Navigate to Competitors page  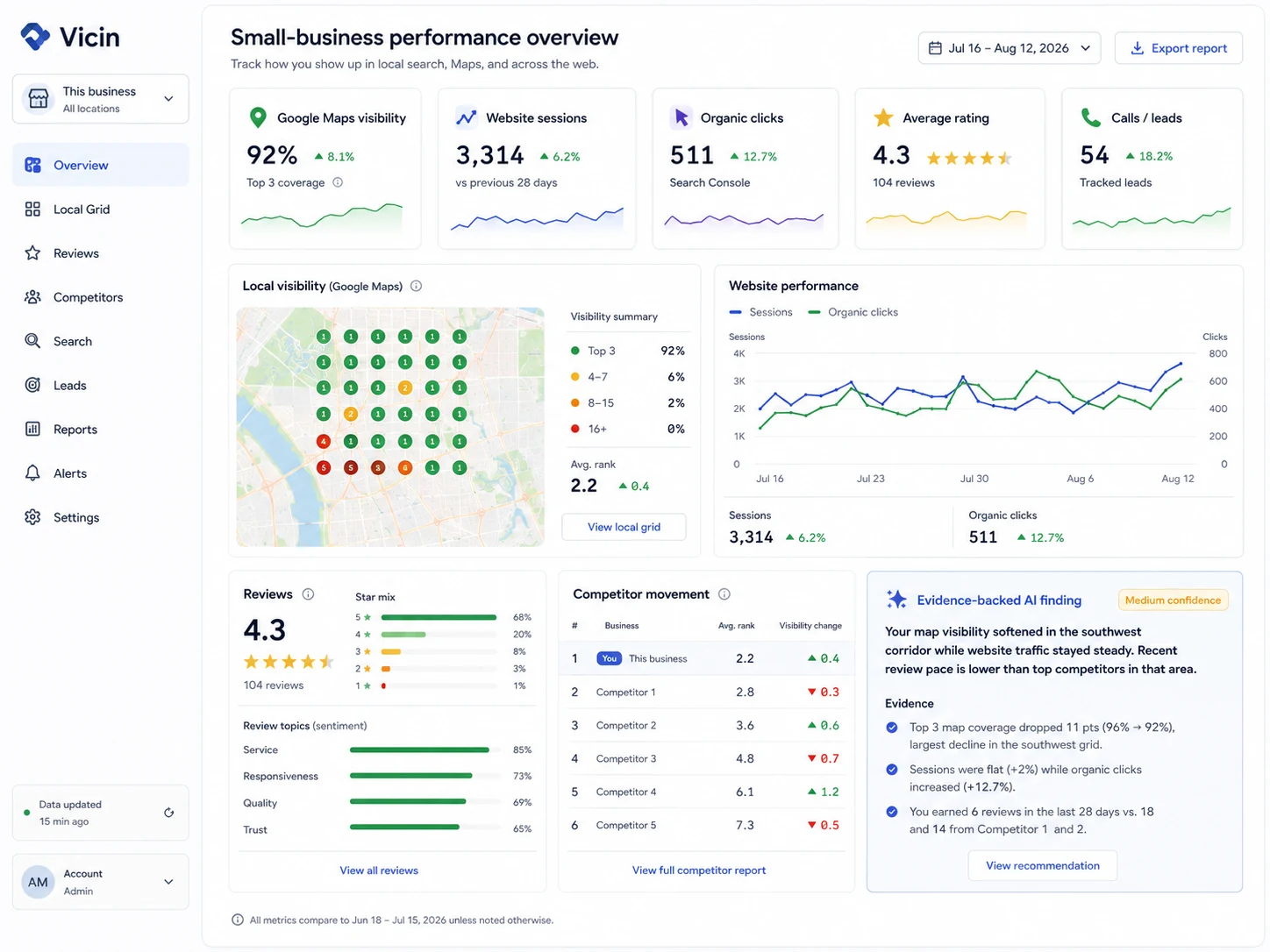(x=101, y=297)
